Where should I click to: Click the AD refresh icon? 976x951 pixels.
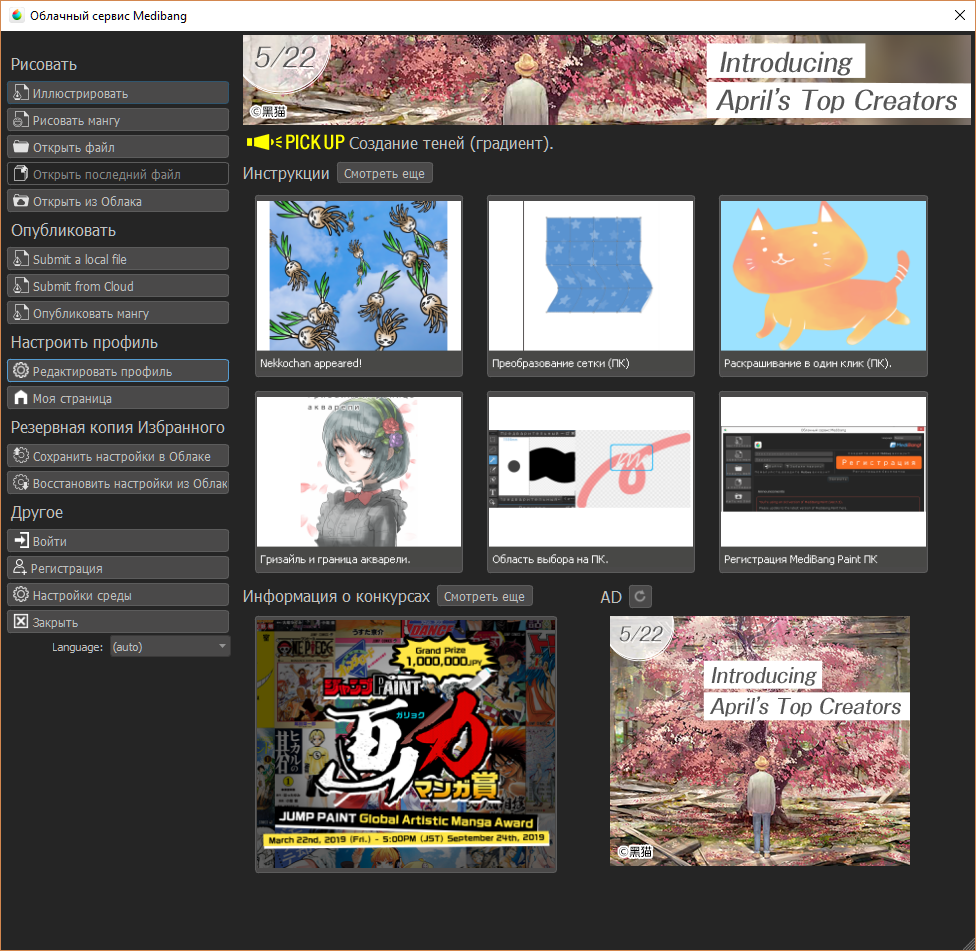pos(641,597)
